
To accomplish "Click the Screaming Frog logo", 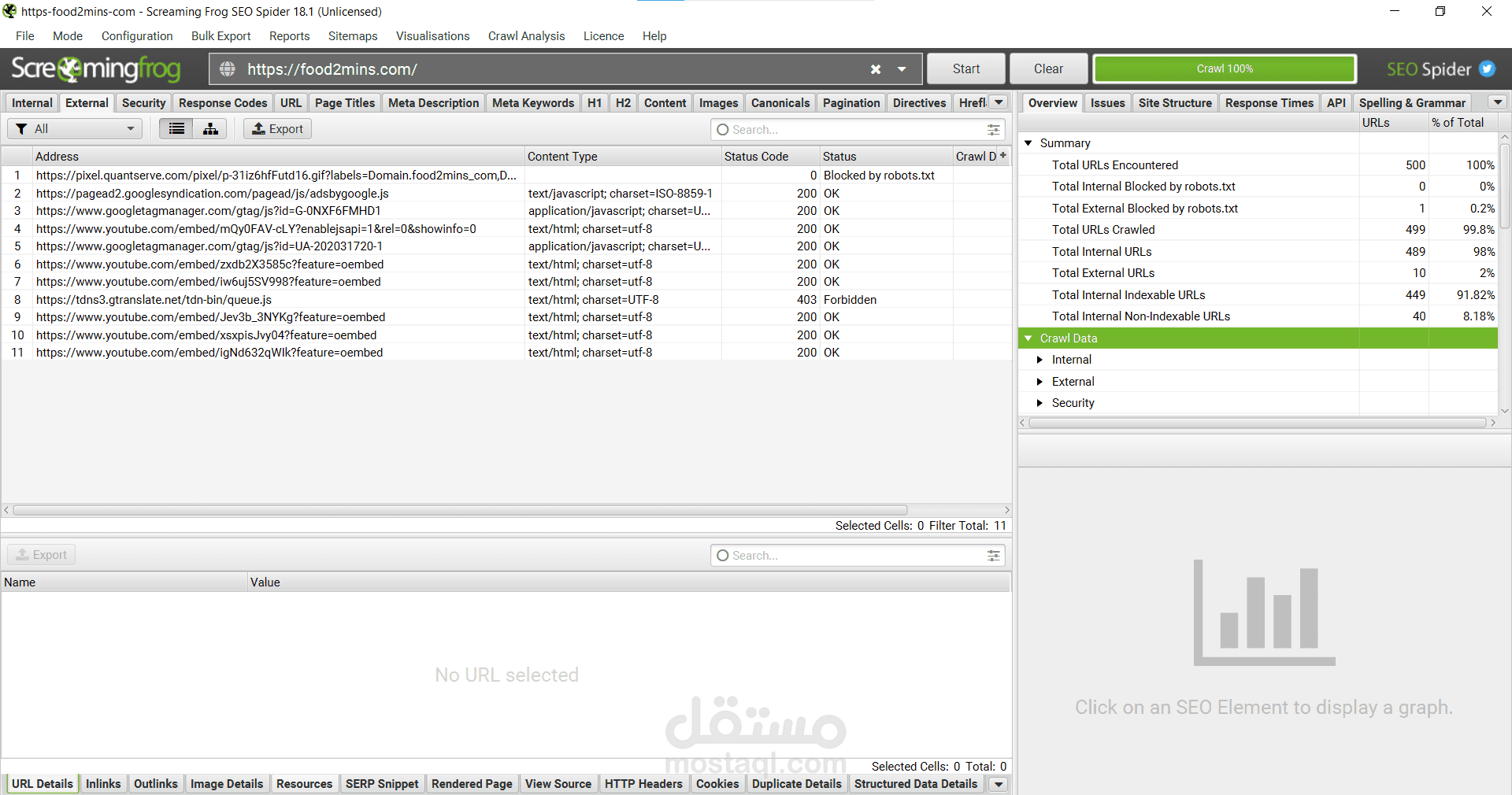I will tap(96, 69).
